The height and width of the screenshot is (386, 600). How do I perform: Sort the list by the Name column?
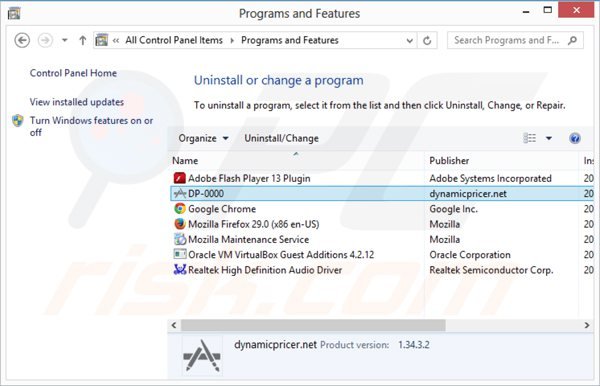[297, 161]
